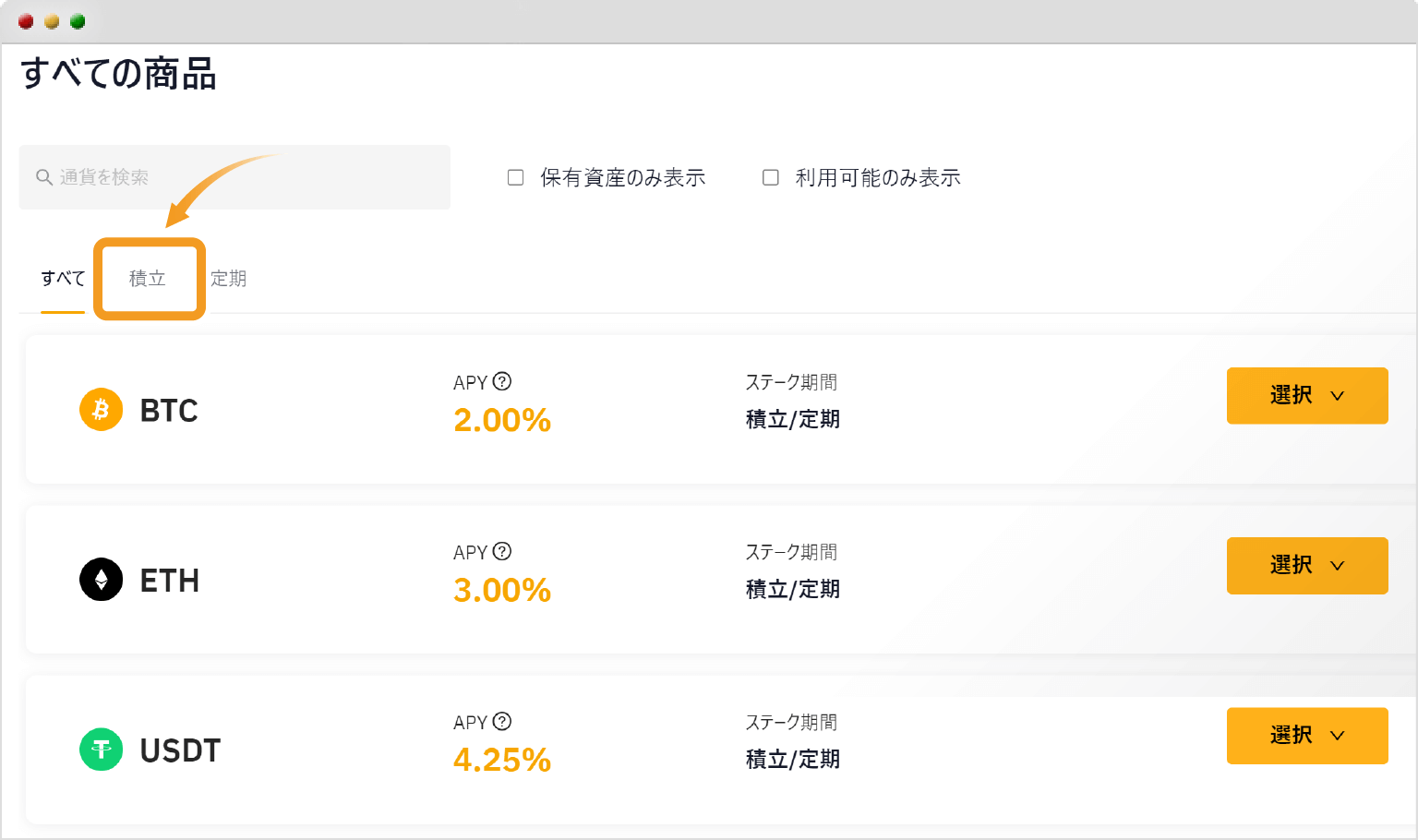Viewport: 1418px width, 840px height.
Task: Switch to the 定期 tab
Action: click(228, 278)
